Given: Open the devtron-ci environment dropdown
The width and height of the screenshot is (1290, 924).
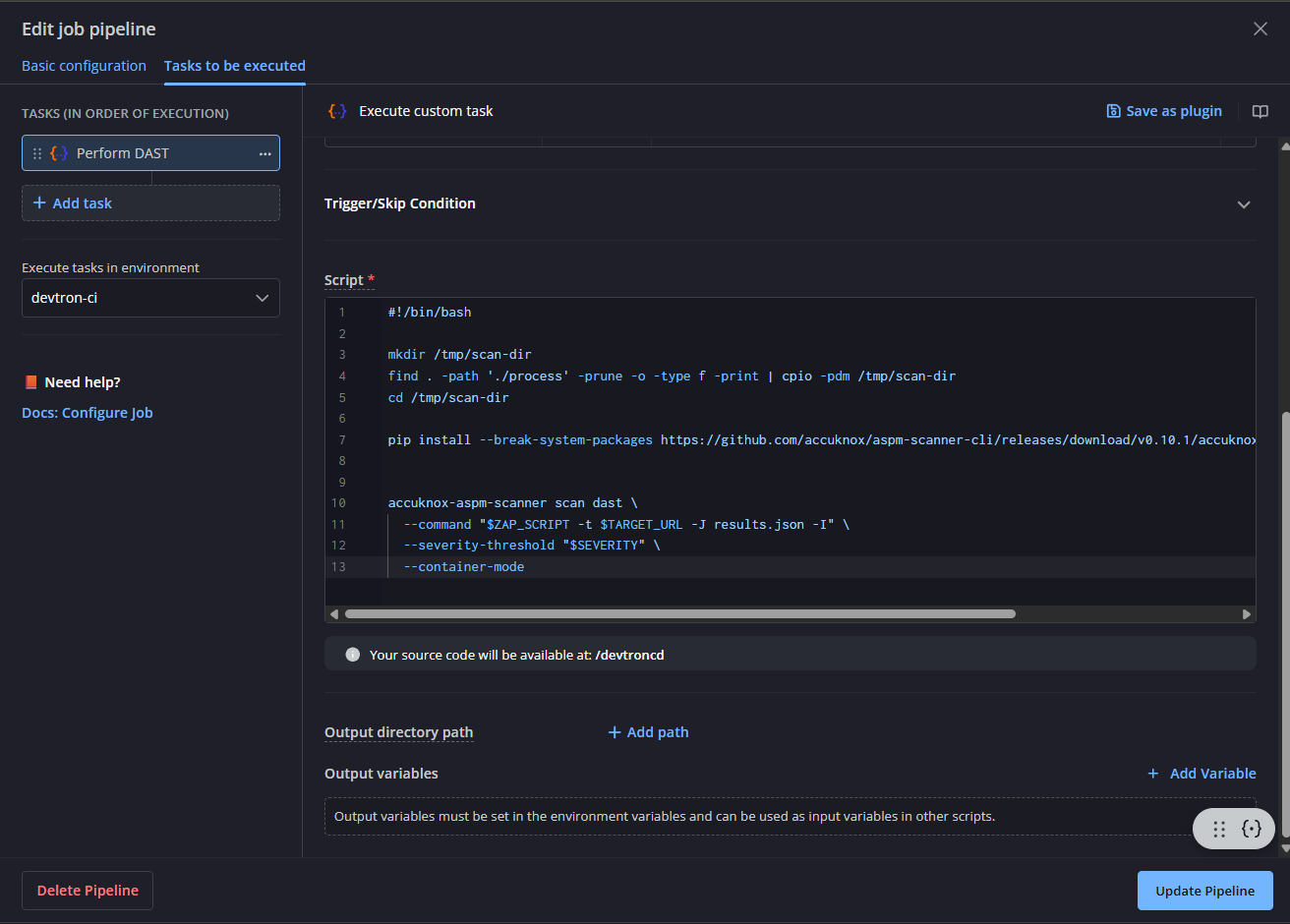Looking at the screenshot, I should [x=150, y=298].
